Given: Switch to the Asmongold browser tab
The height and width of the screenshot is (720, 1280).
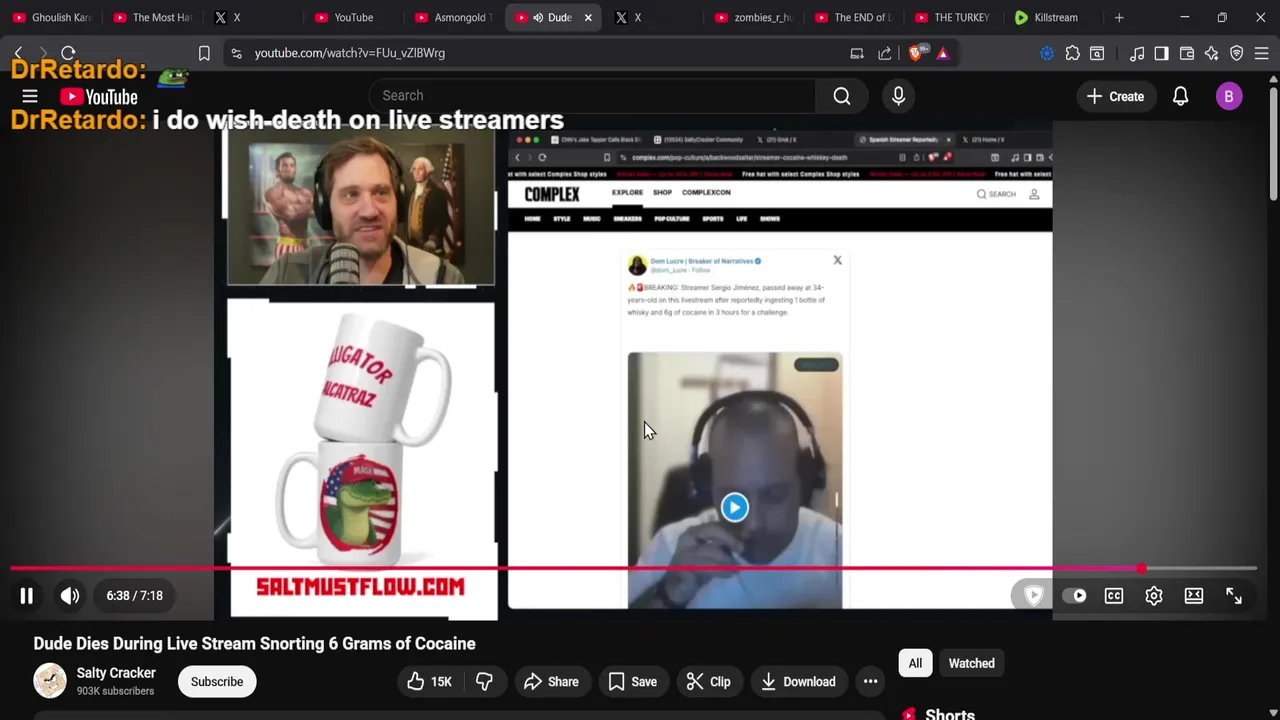Looking at the screenshot, I should click(x=454, y=17).
